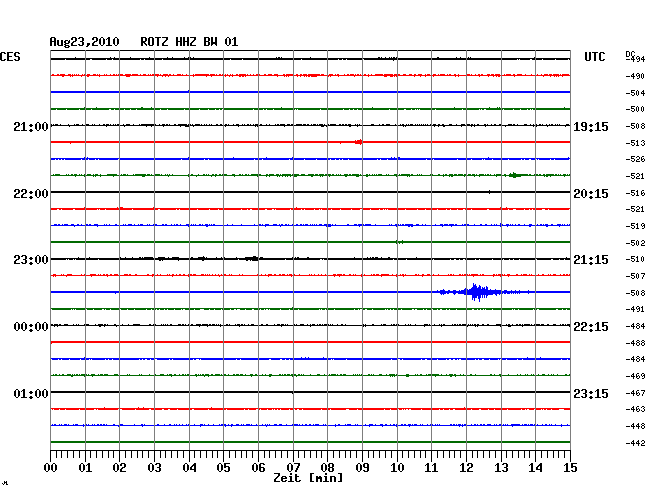
Task: Click the UTC timezone header
Action: [x=594, y=57]
